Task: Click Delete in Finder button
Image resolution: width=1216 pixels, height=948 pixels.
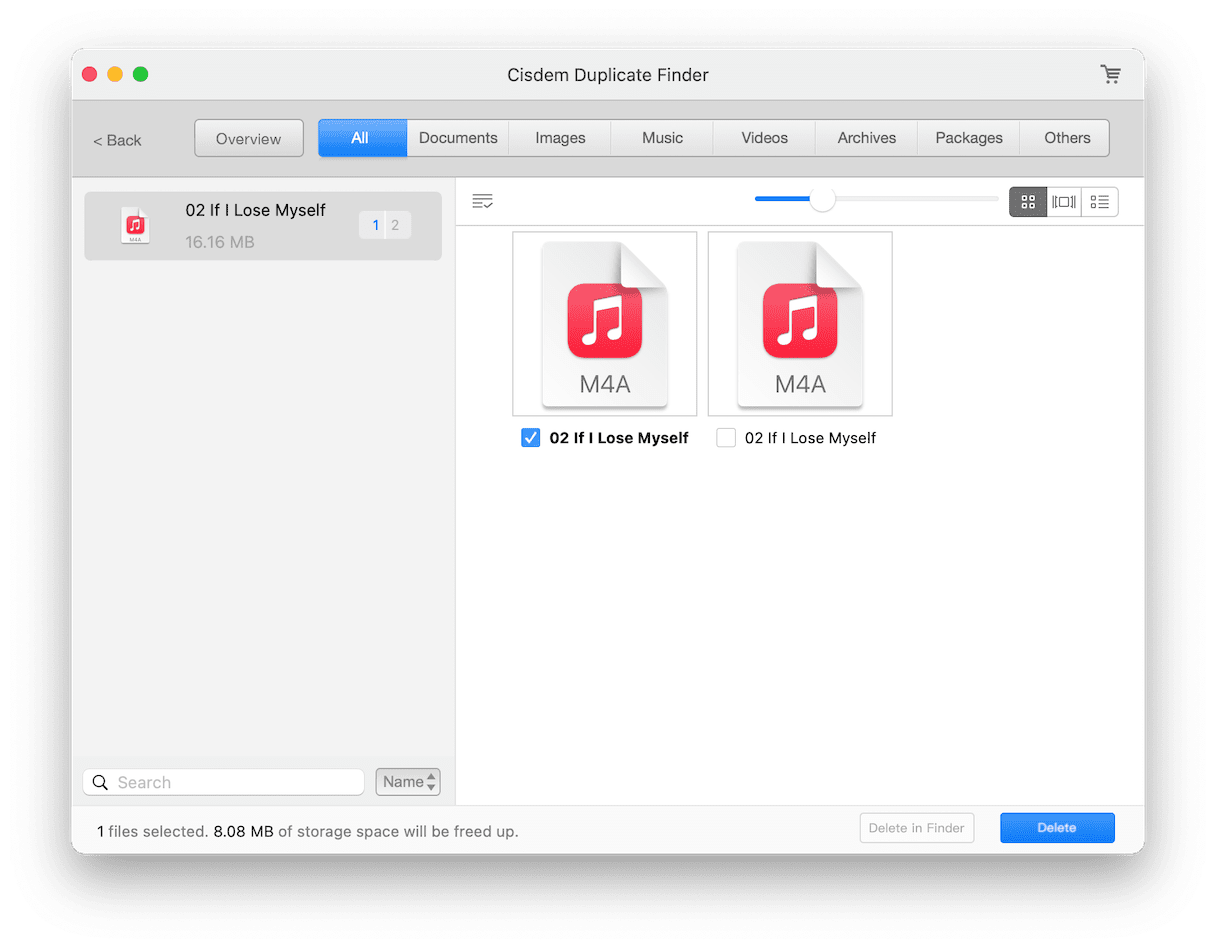Action: tap(917, 828)
